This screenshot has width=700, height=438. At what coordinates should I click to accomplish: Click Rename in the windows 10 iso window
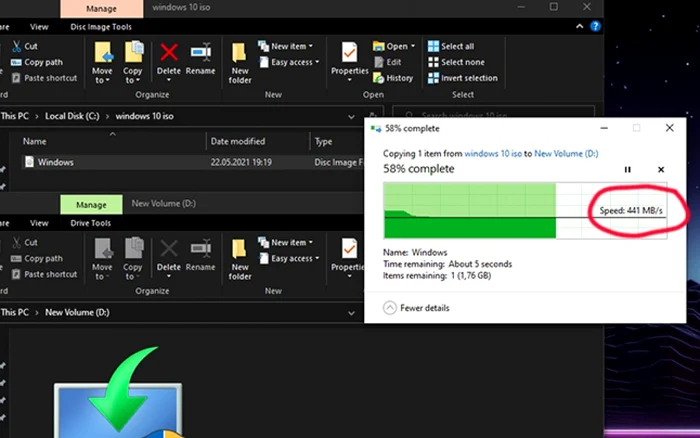pos(200,59)
